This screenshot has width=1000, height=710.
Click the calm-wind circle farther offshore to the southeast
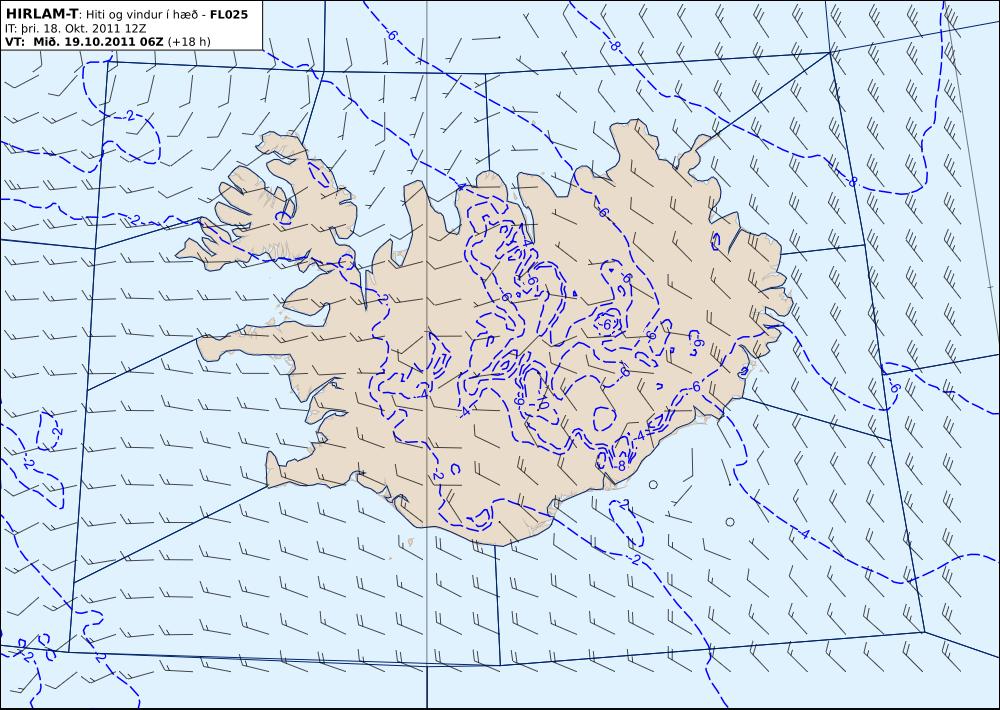click(x=730, y=522)
